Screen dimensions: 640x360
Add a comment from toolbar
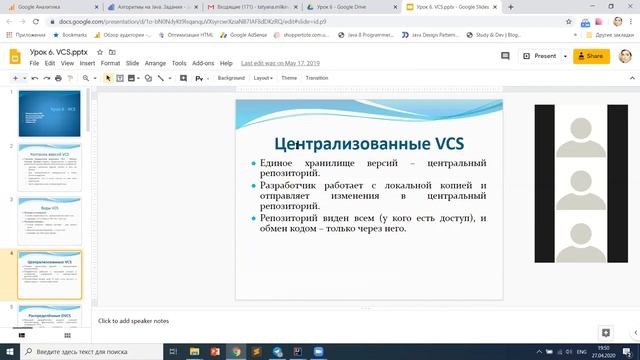point(183,78)
